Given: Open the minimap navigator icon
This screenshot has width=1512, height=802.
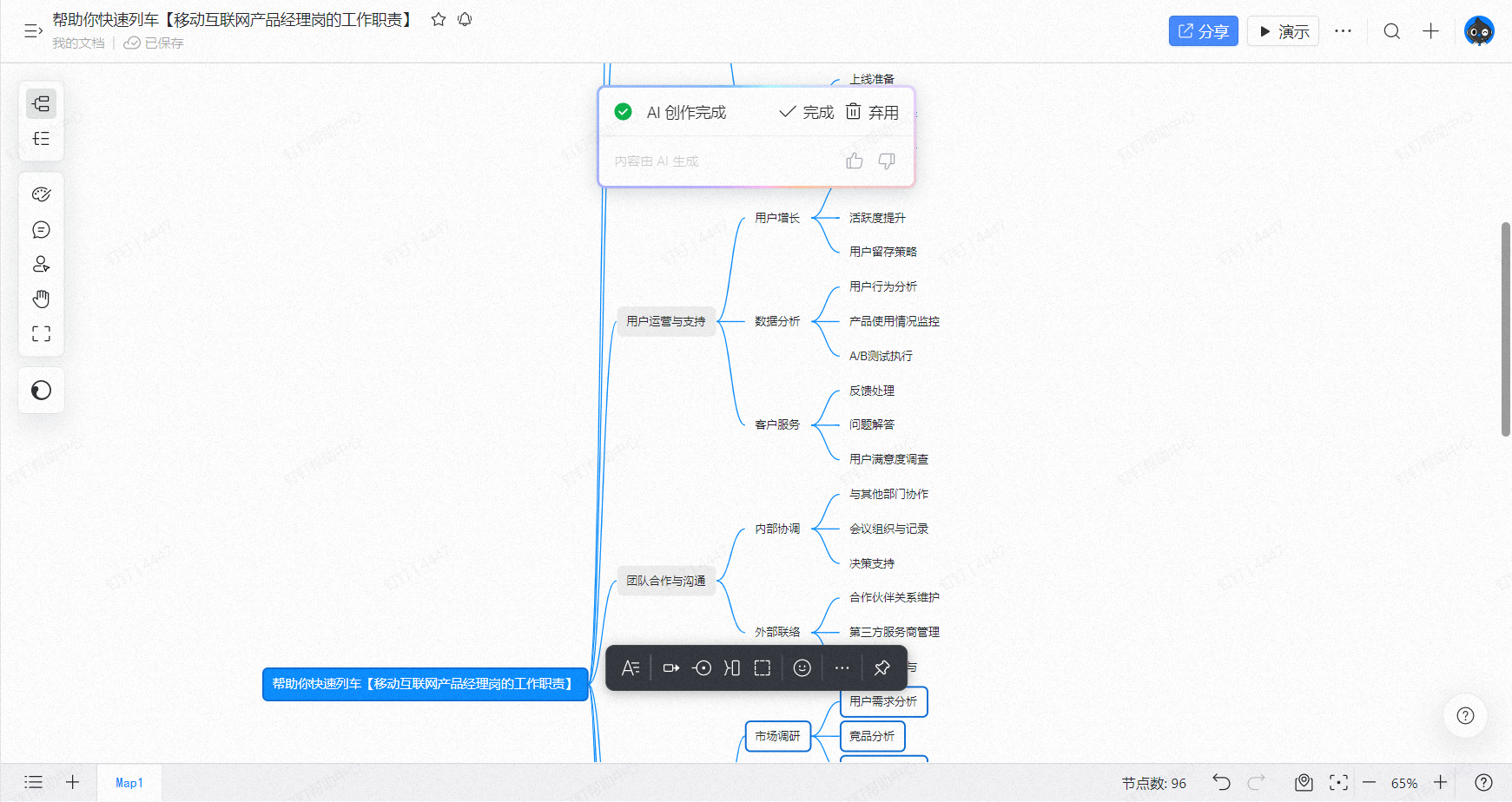Looking at the screenshot, I should 1304,782.
